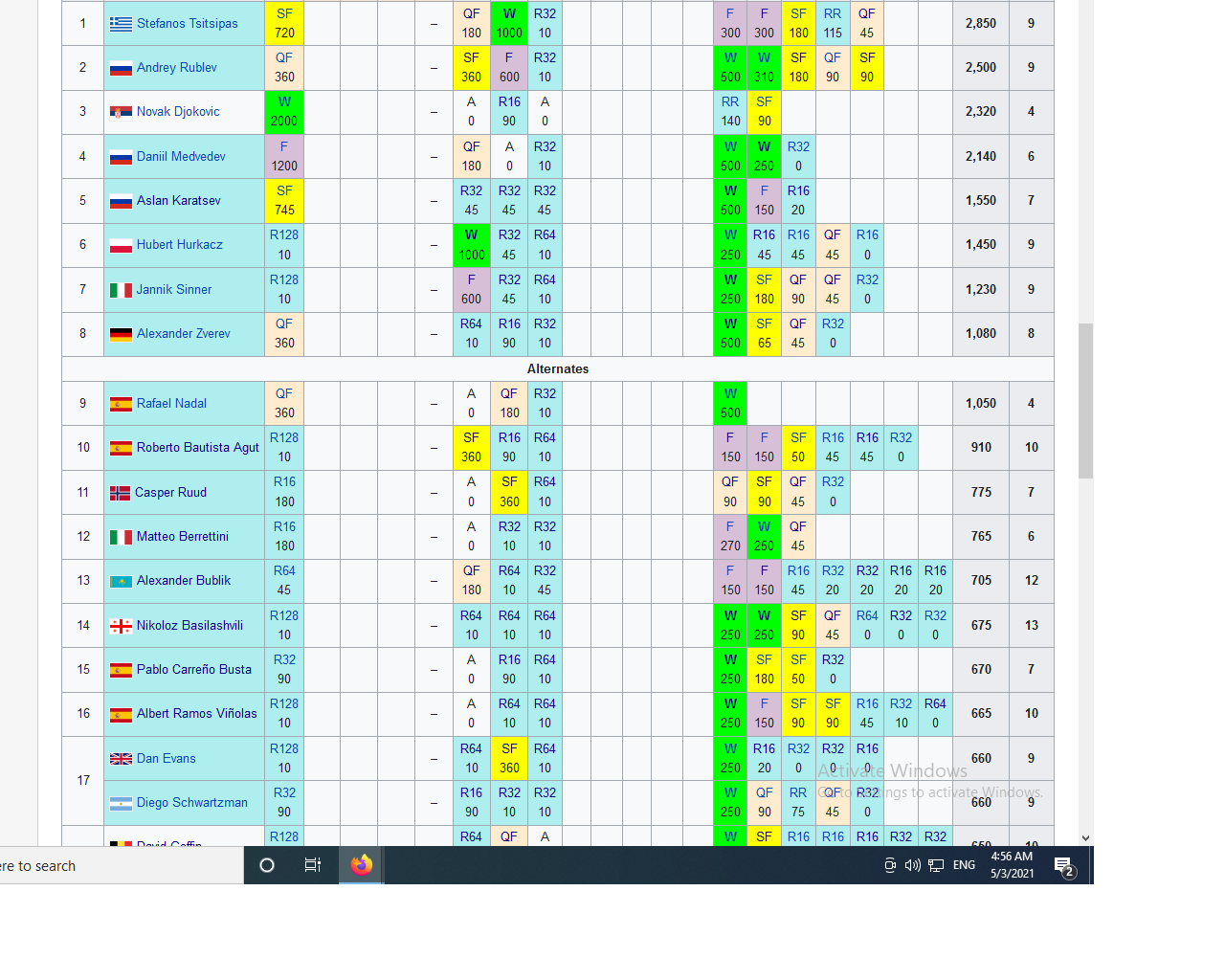Click the SF 720 cell in Tsitsipas's row
Screen dimensions: 1225x980
click(284, 24)
